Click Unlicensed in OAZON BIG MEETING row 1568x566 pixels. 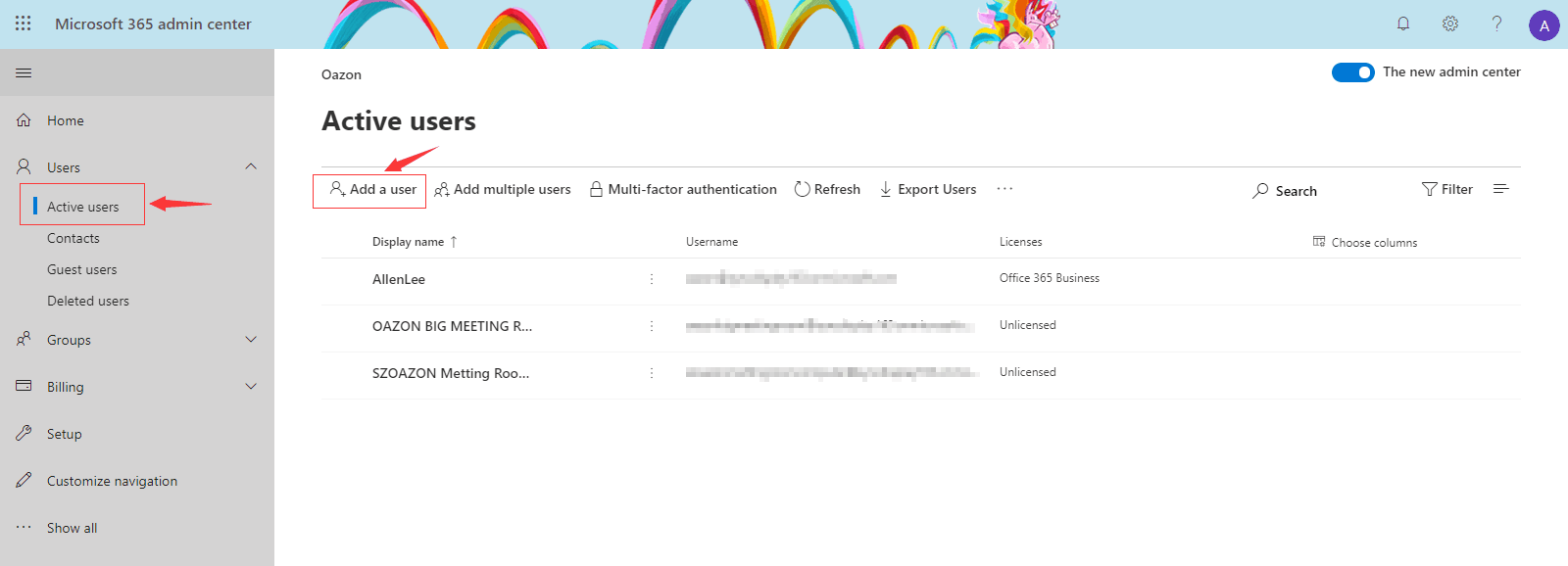click(1028, 325)
